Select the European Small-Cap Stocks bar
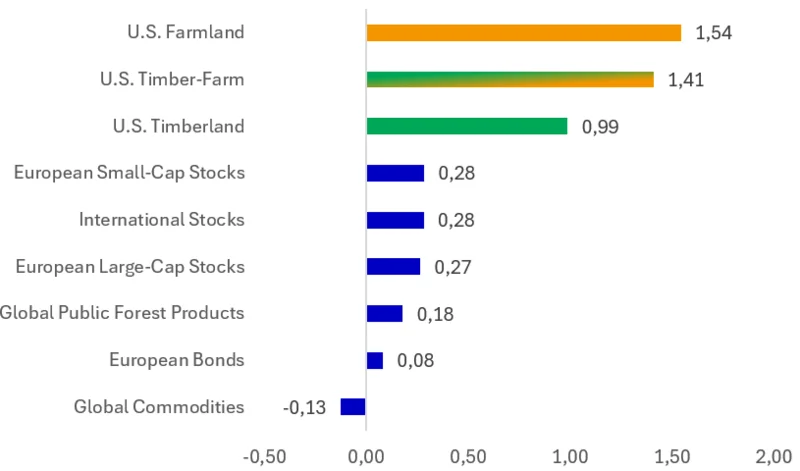The width and height of the screenshot is (800, 471). click(395, 173)
